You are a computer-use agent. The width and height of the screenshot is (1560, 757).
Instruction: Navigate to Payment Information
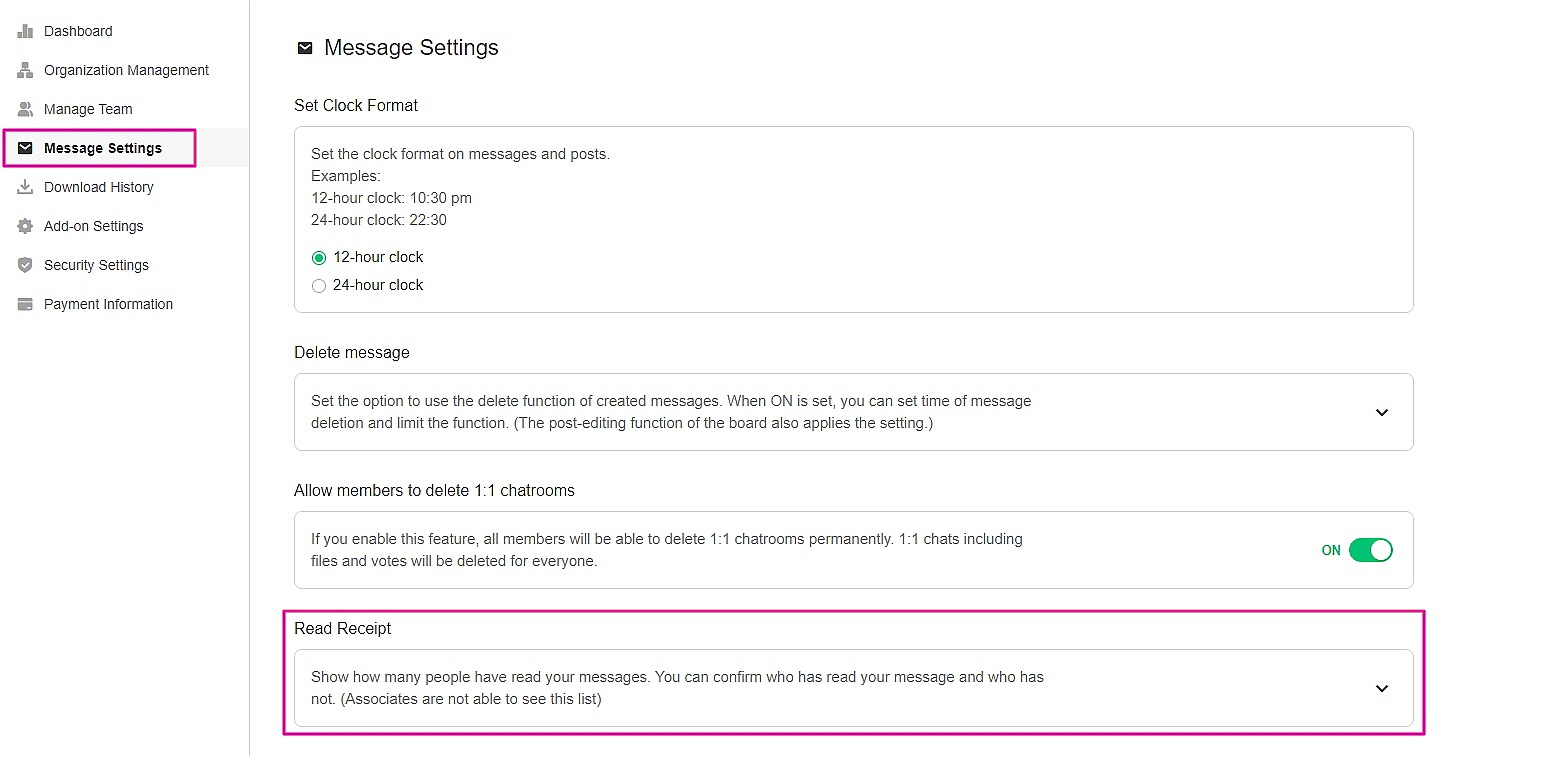click(x=108, y=304)
